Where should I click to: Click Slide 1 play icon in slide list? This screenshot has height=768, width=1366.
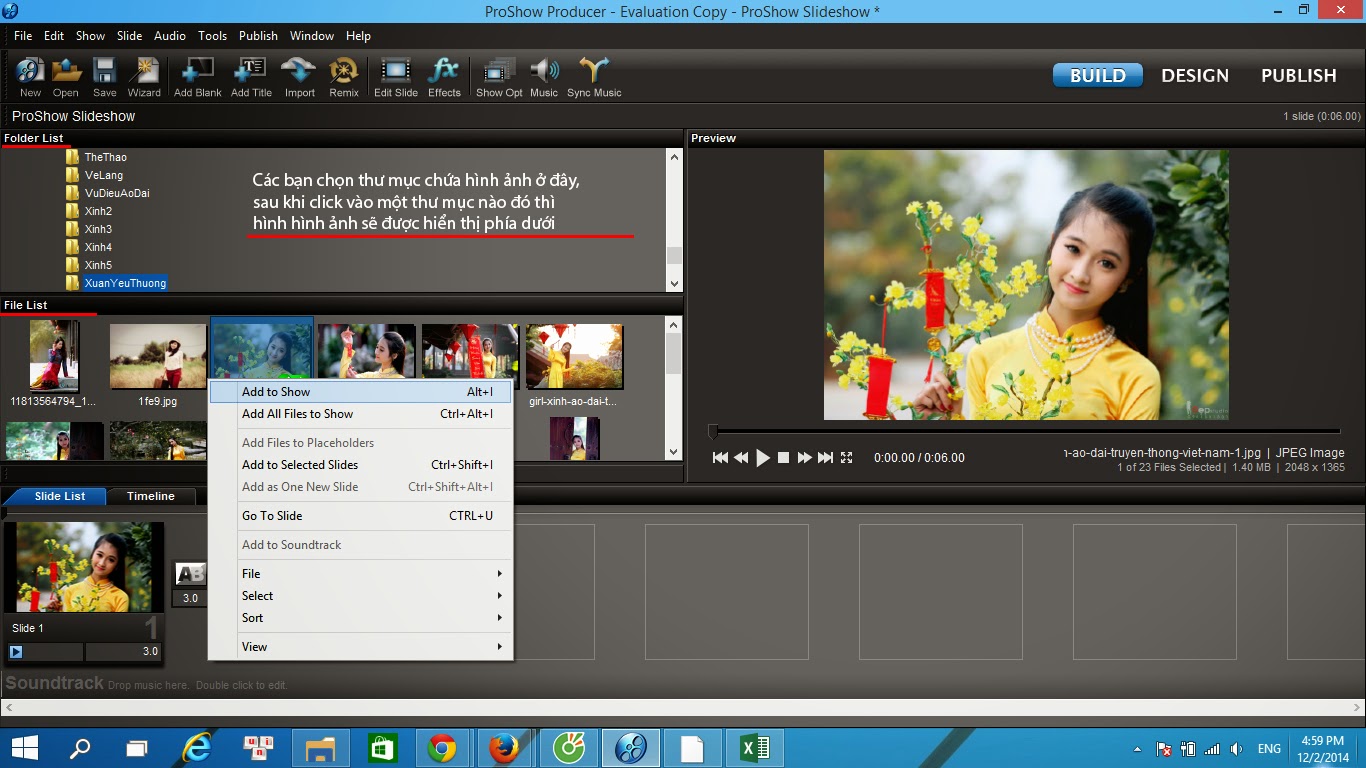tap(16, 652)
